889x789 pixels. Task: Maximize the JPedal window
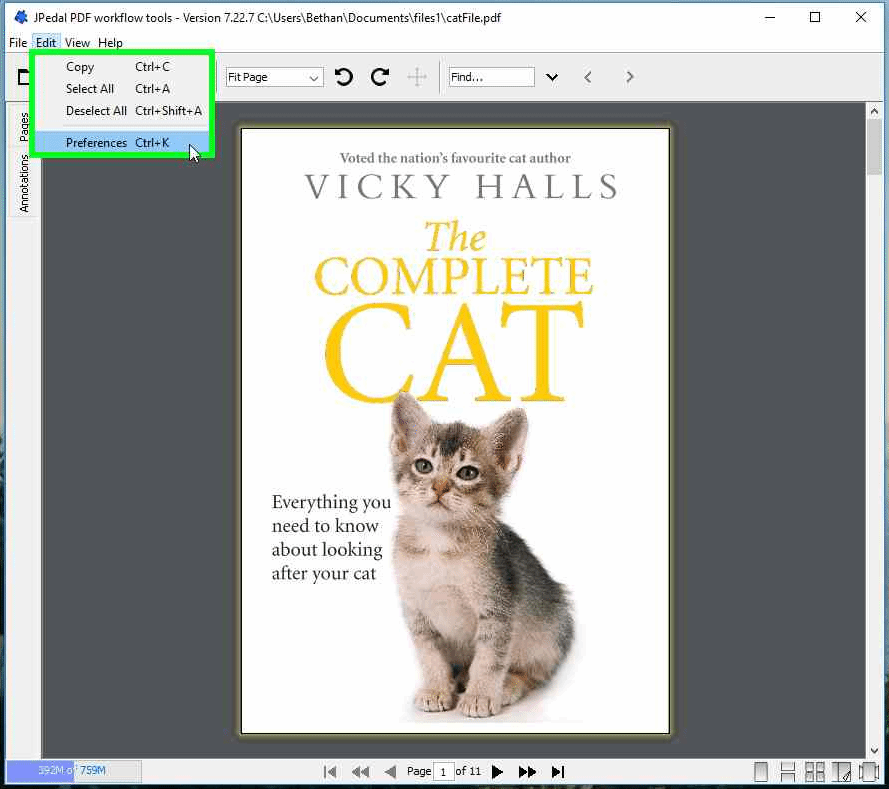[815, 18]
